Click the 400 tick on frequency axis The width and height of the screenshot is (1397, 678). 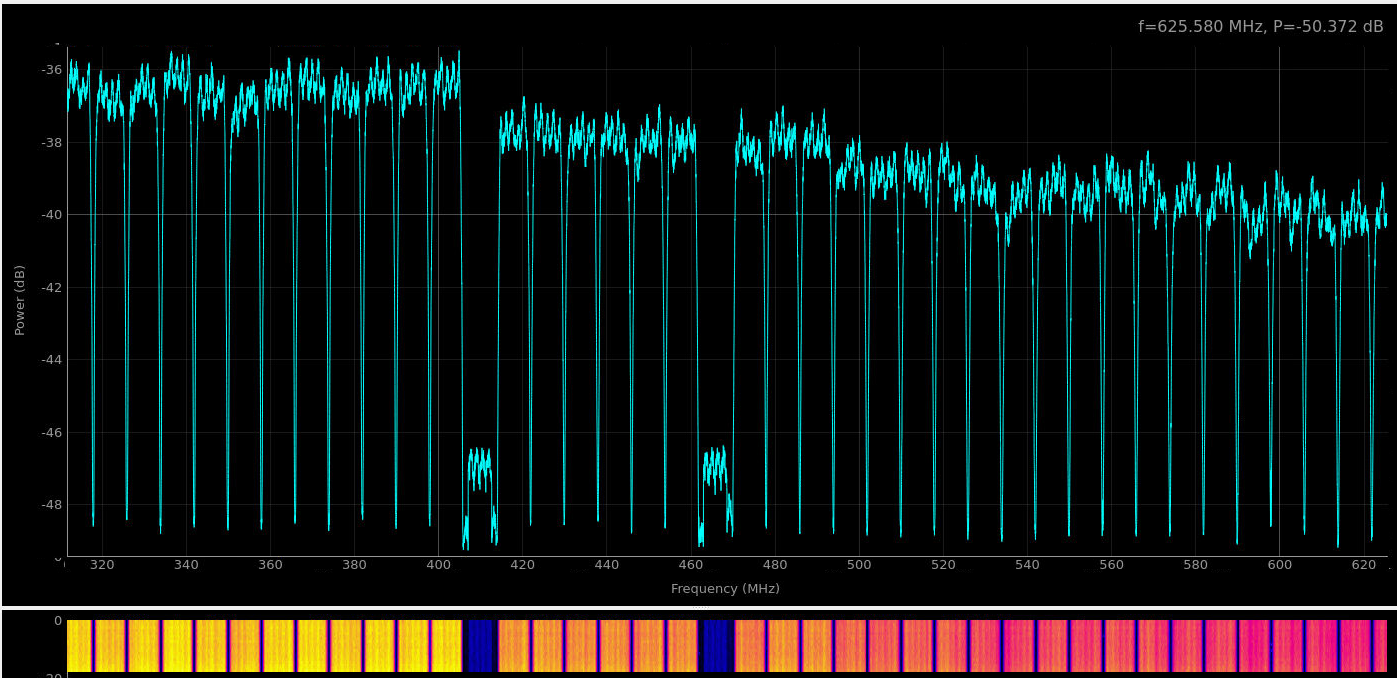pos(438,565)
